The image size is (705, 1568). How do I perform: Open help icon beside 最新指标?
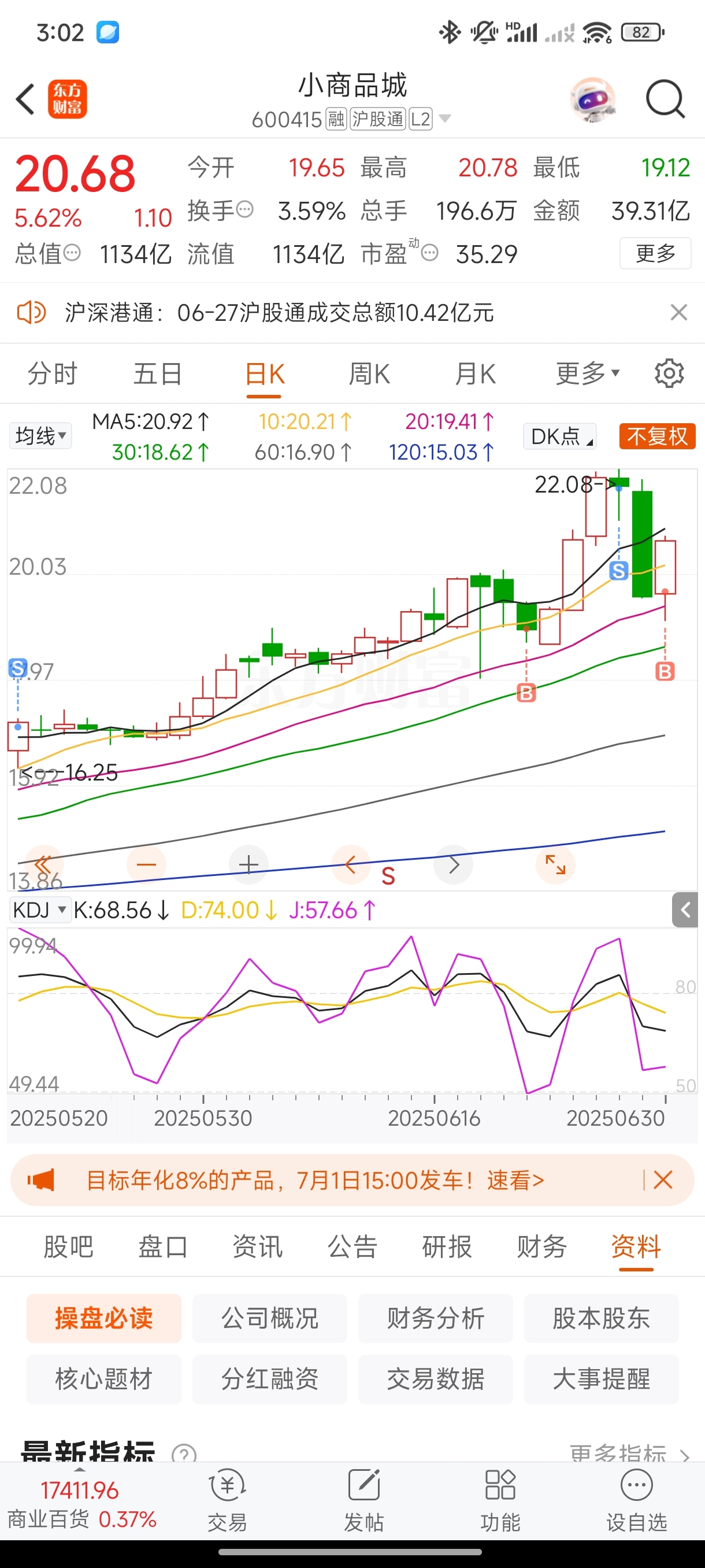(x=184, y=1454)
